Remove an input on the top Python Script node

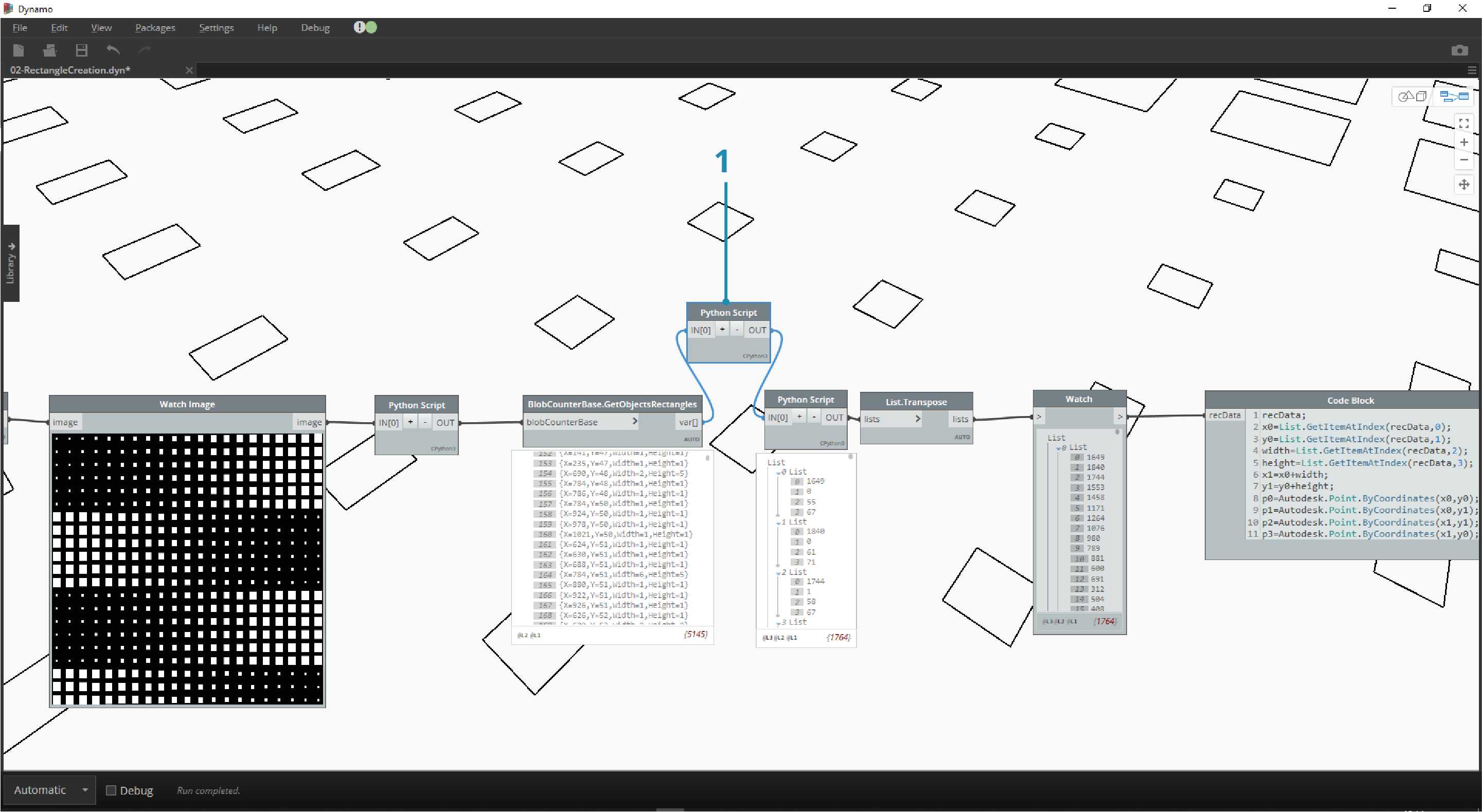point(737,330)
